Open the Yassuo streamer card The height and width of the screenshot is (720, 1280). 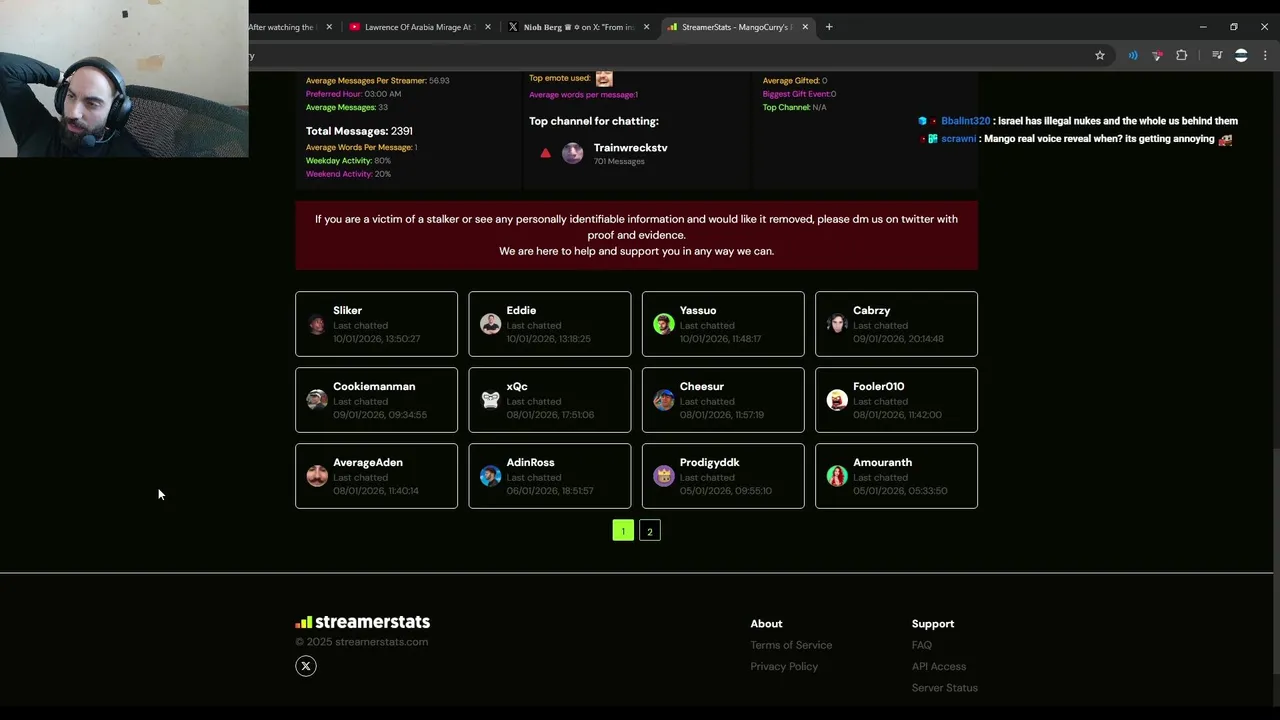pyautogui.click(x=723, y=324)
